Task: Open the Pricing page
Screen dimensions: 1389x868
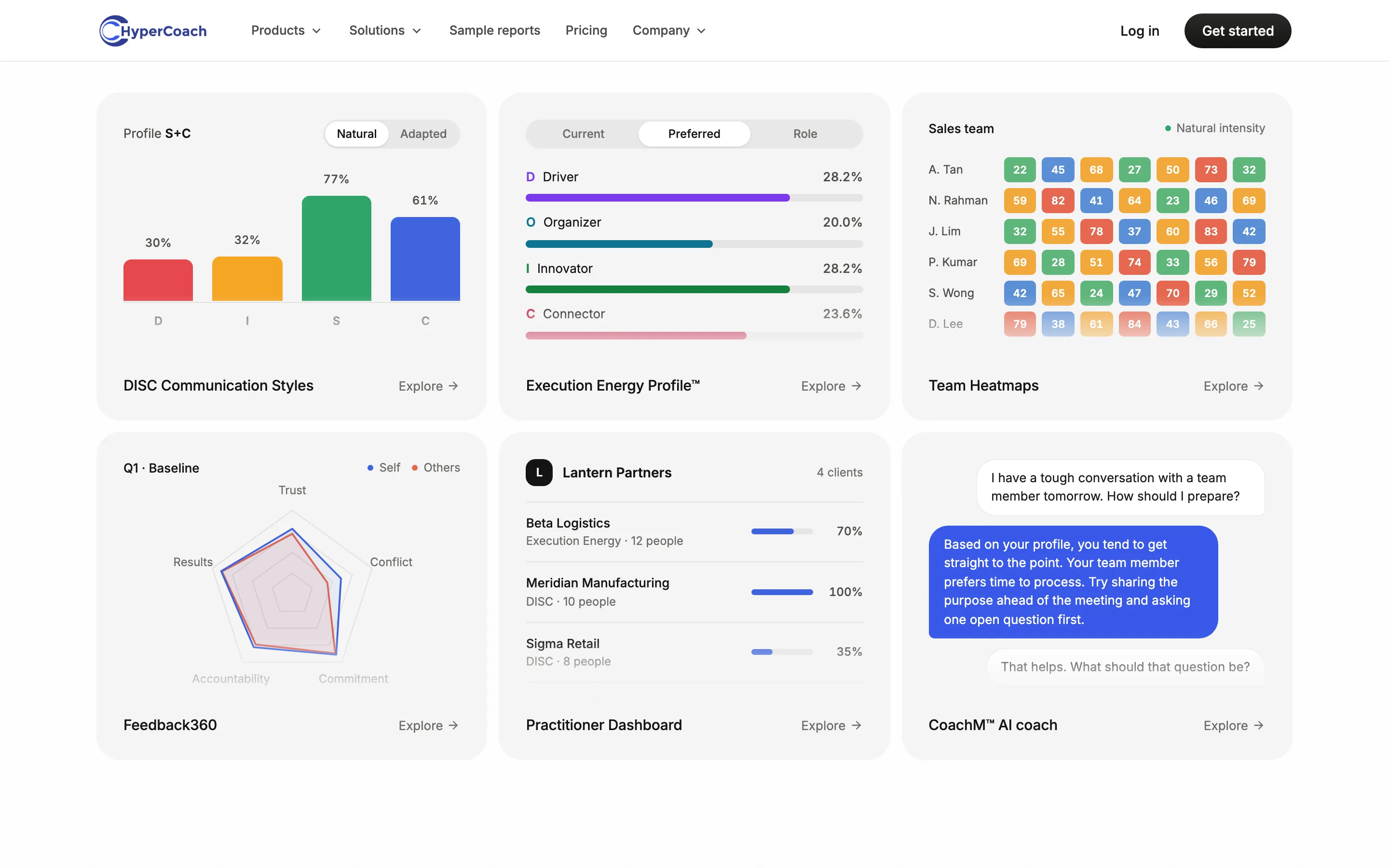Action: (586, 30)
